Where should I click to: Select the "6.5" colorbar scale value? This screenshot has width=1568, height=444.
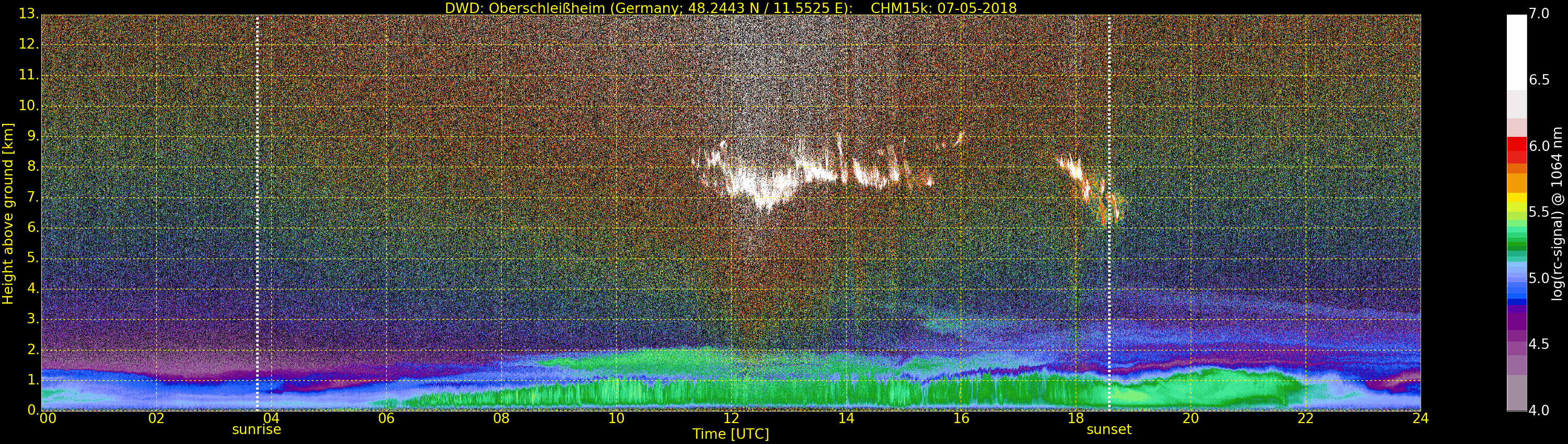point(1539,80)
